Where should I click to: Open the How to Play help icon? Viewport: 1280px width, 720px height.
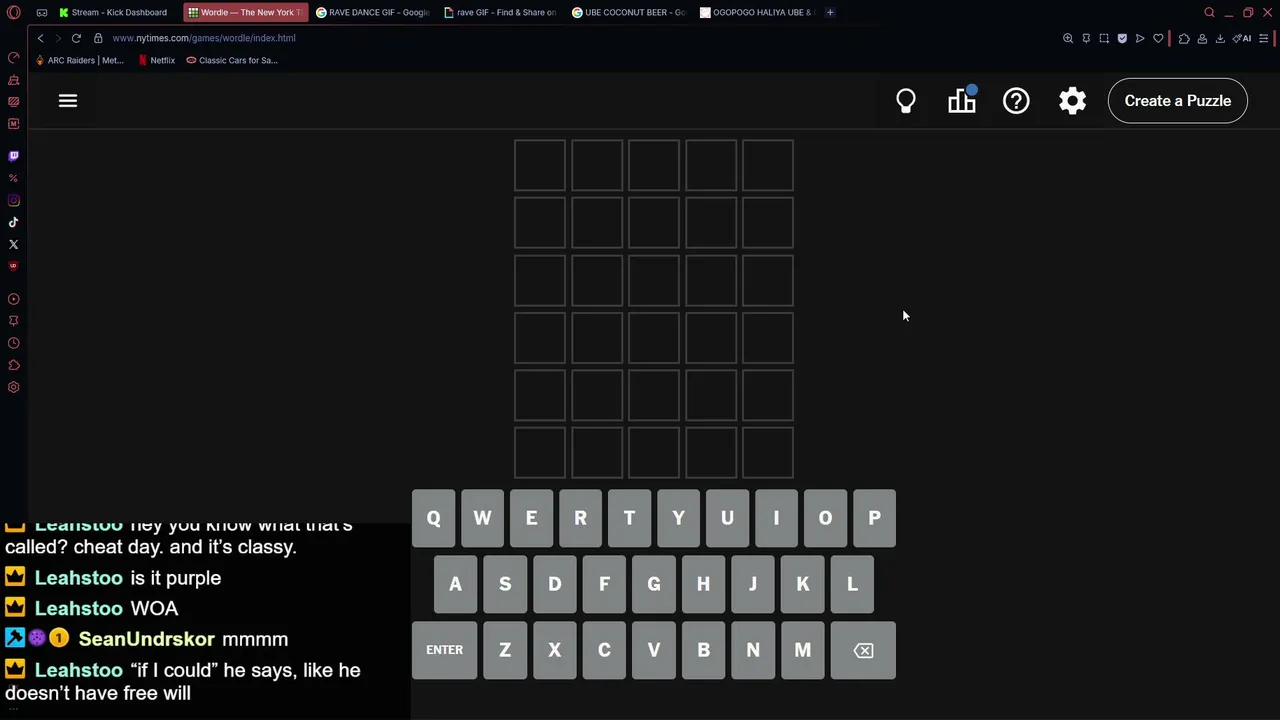click(1016, 101)
